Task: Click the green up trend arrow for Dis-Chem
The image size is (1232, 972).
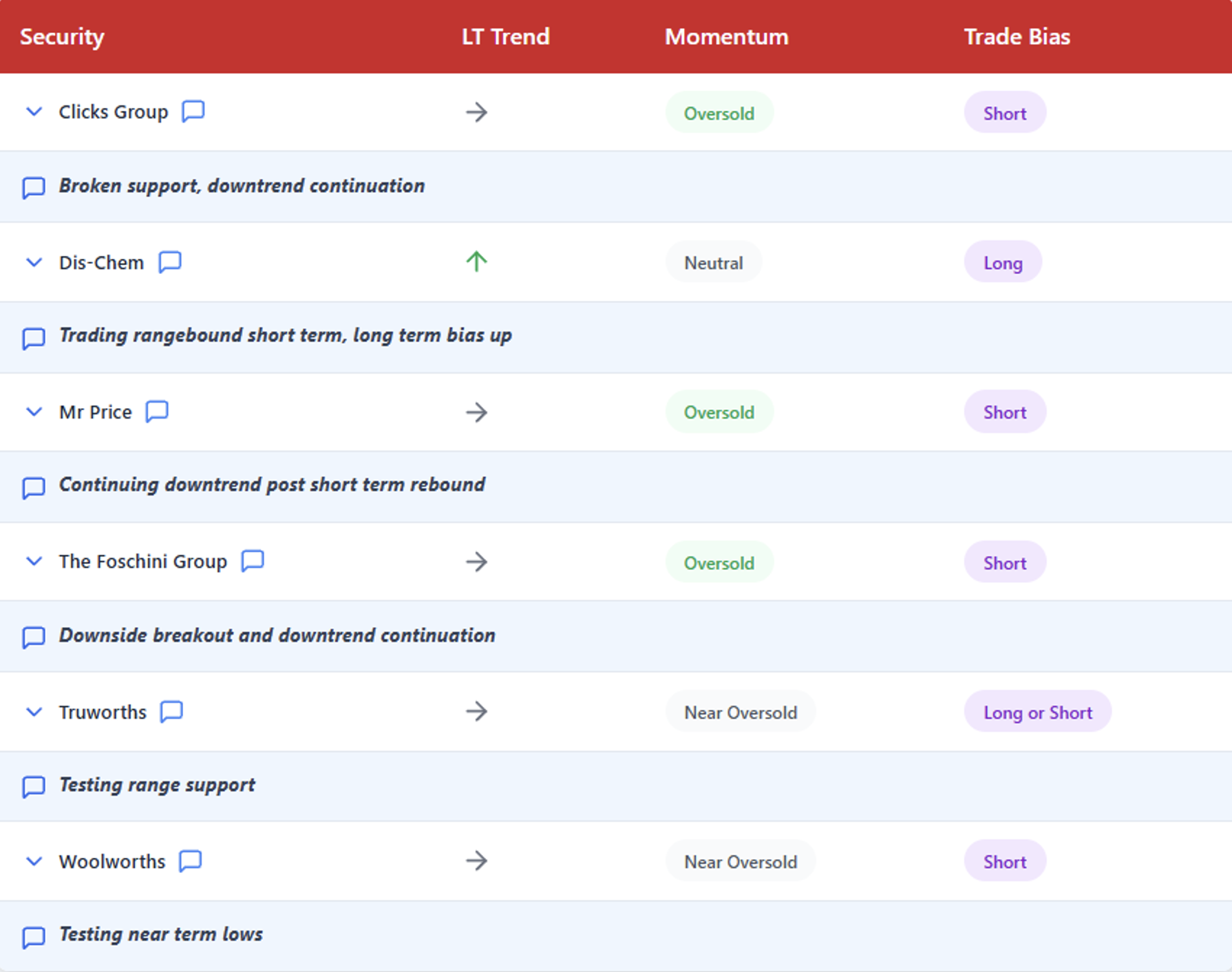Action: [x=476, y=261]
